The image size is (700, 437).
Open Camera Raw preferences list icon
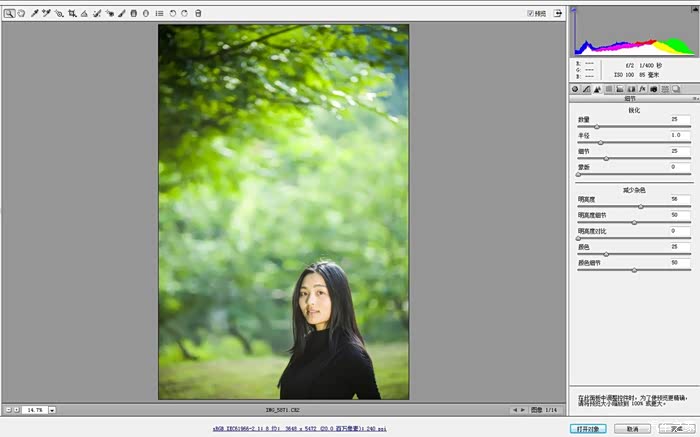coord(159,13)
